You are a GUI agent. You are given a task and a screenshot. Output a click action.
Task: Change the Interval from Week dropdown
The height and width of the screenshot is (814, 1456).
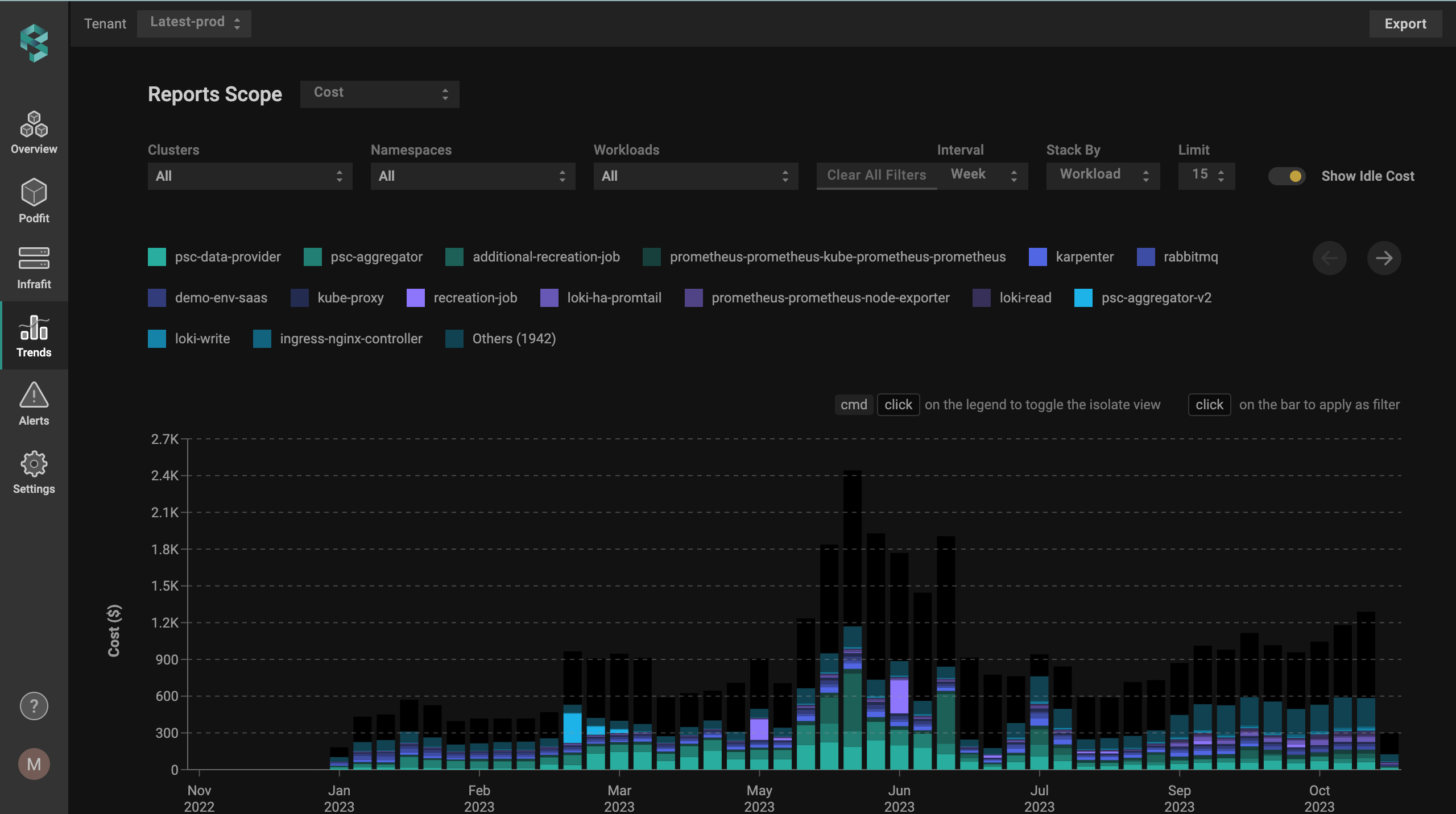click(983, 175)
